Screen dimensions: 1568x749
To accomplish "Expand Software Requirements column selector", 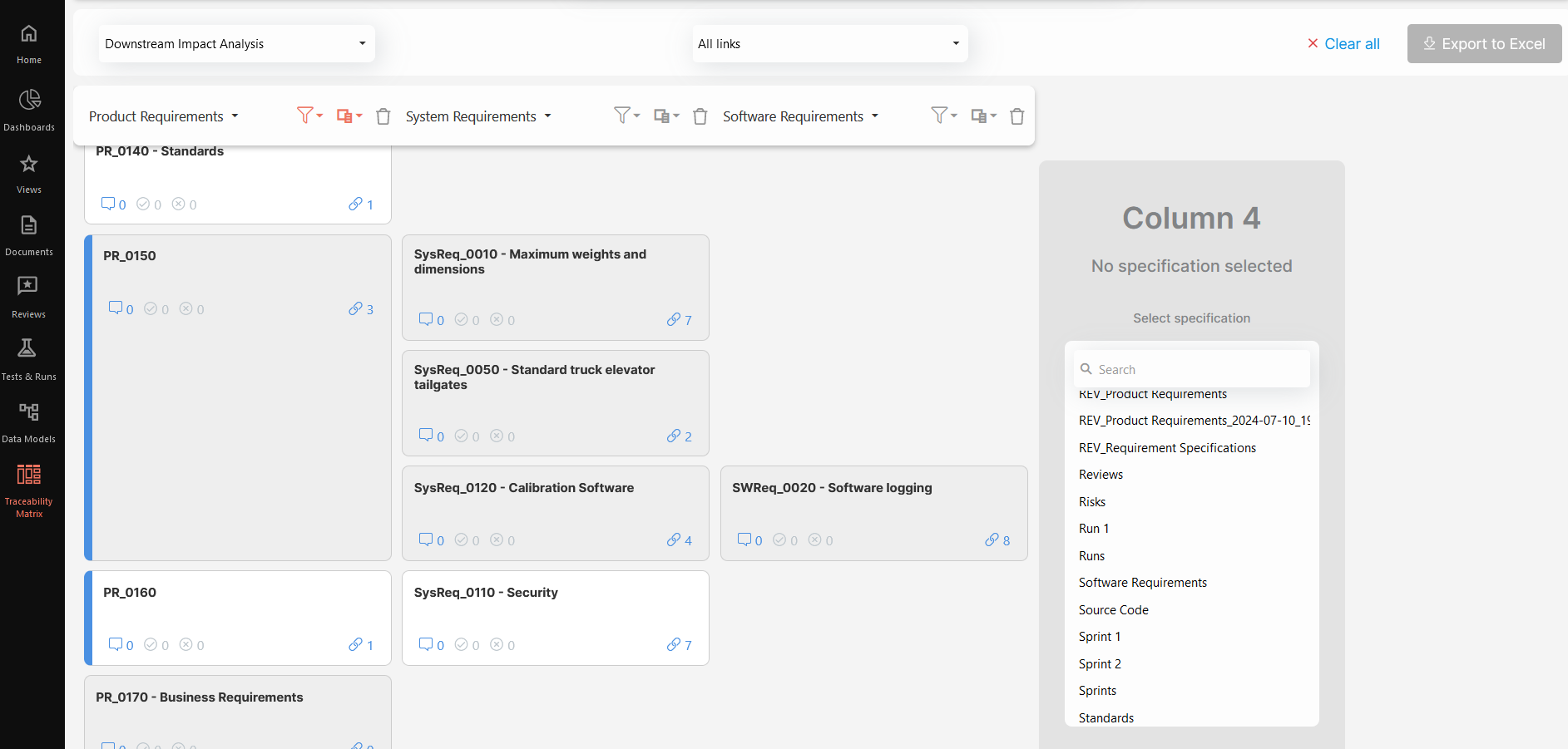I will (x=801, y=116).
